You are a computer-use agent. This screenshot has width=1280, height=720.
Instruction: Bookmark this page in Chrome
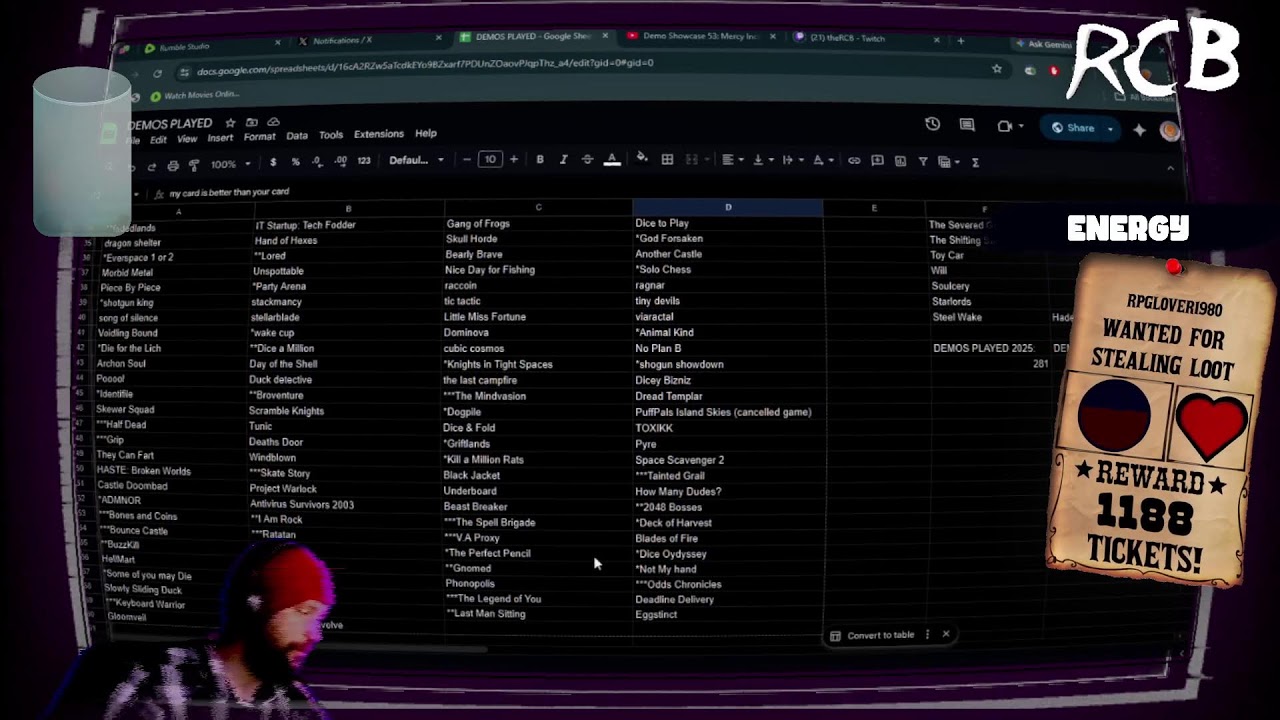point(997,69)
